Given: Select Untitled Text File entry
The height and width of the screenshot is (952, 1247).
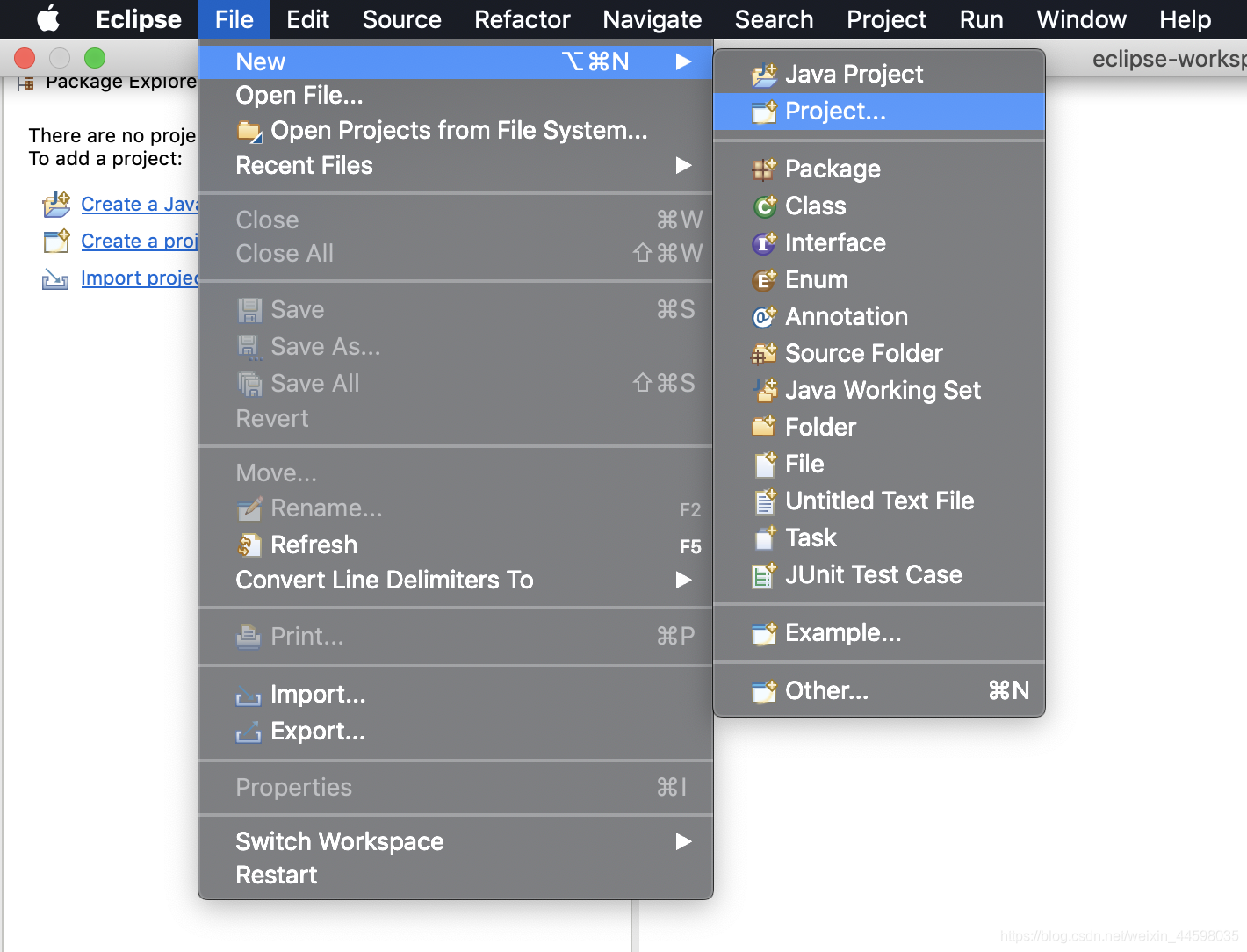Looking at the screenshot, I should [879, 501].
